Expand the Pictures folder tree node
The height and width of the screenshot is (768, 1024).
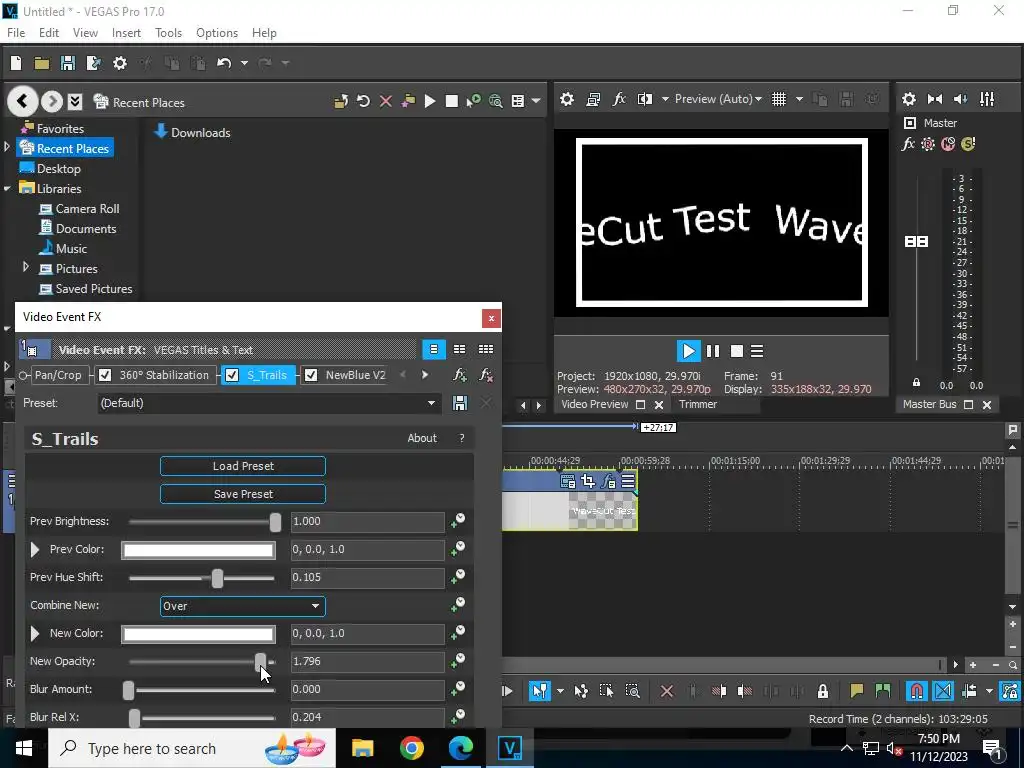click(26, 267)
